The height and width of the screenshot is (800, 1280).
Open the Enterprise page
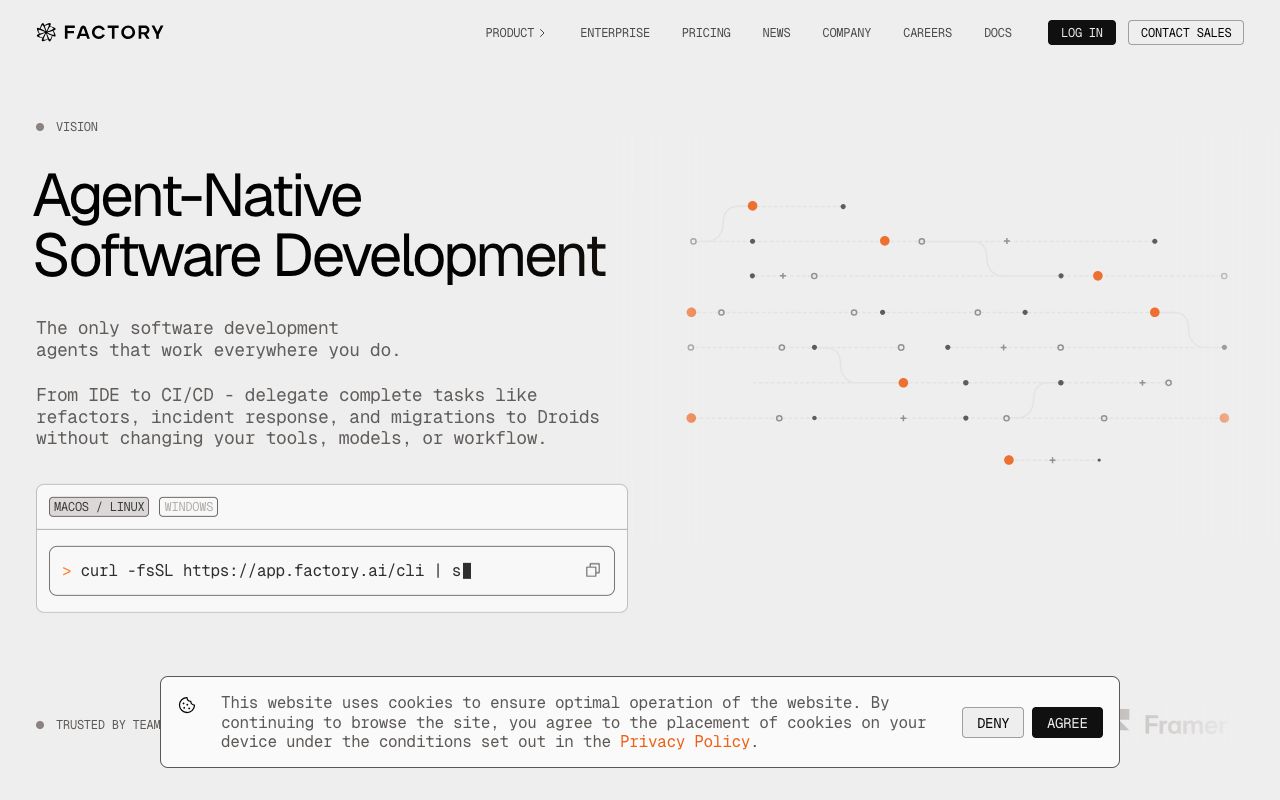(614, 33)
